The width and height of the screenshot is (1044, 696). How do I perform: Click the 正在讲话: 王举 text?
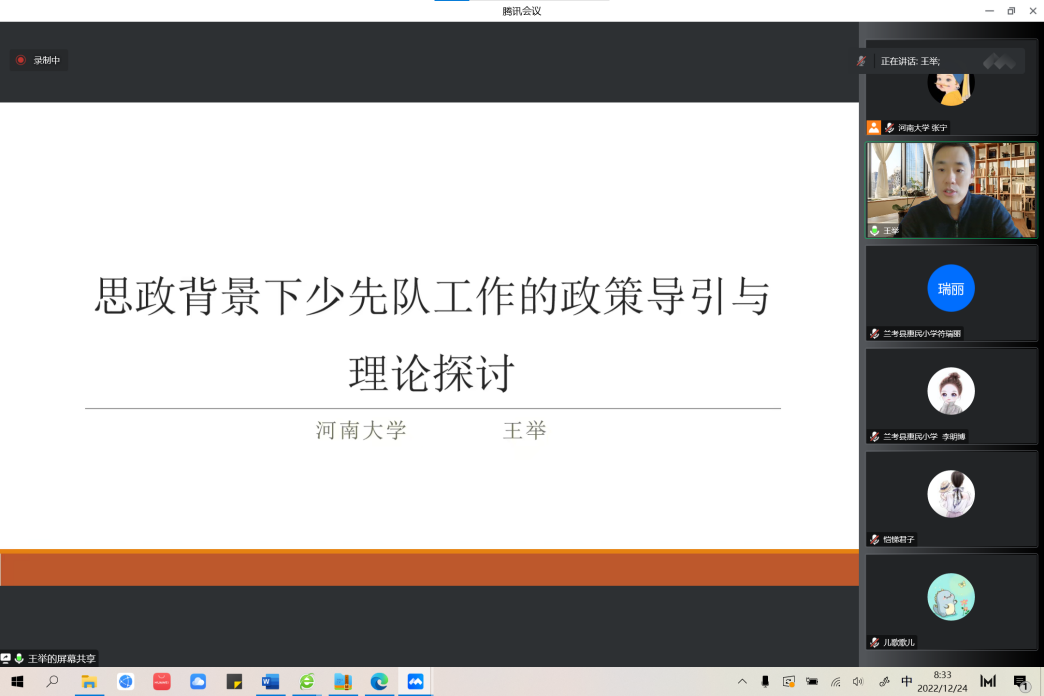point(910,61)
